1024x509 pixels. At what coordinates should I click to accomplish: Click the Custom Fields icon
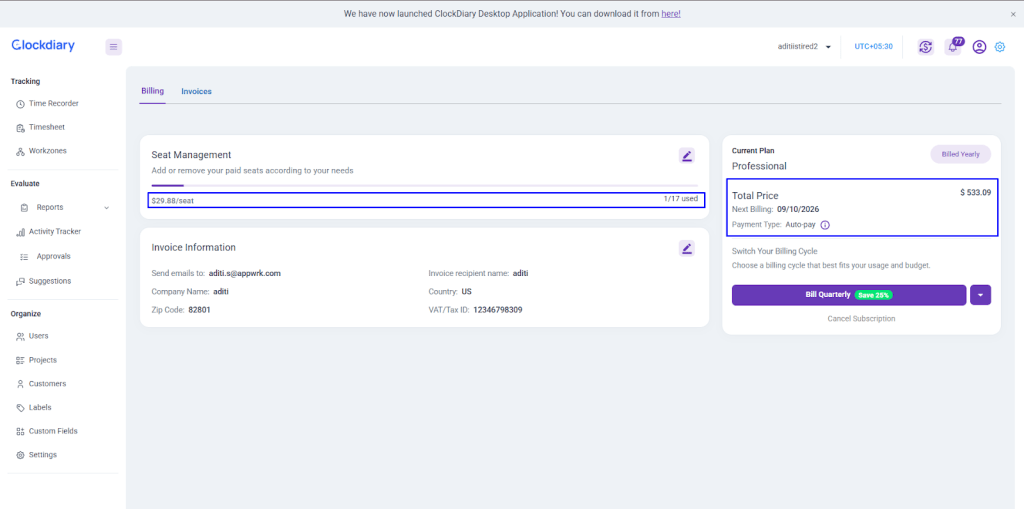pyautogui.click(x=20, y=431)
